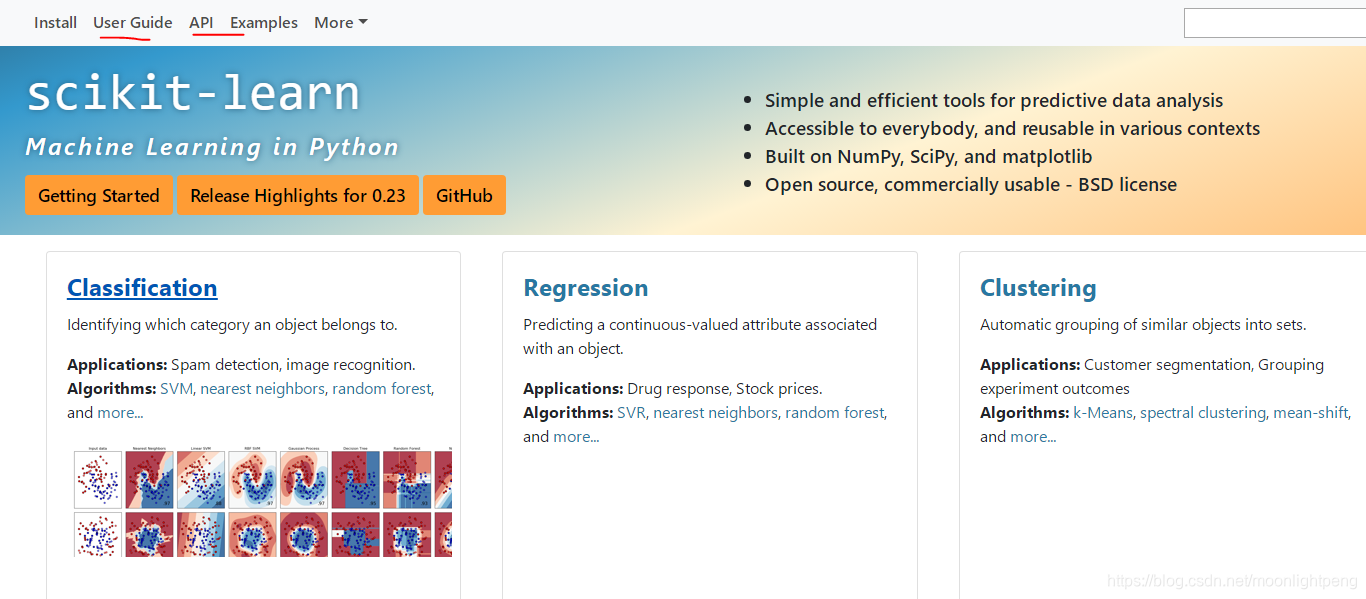The image size is (1366, 599).
Task: Open random forest link under Classification
Action: click(x=382, y=388)
